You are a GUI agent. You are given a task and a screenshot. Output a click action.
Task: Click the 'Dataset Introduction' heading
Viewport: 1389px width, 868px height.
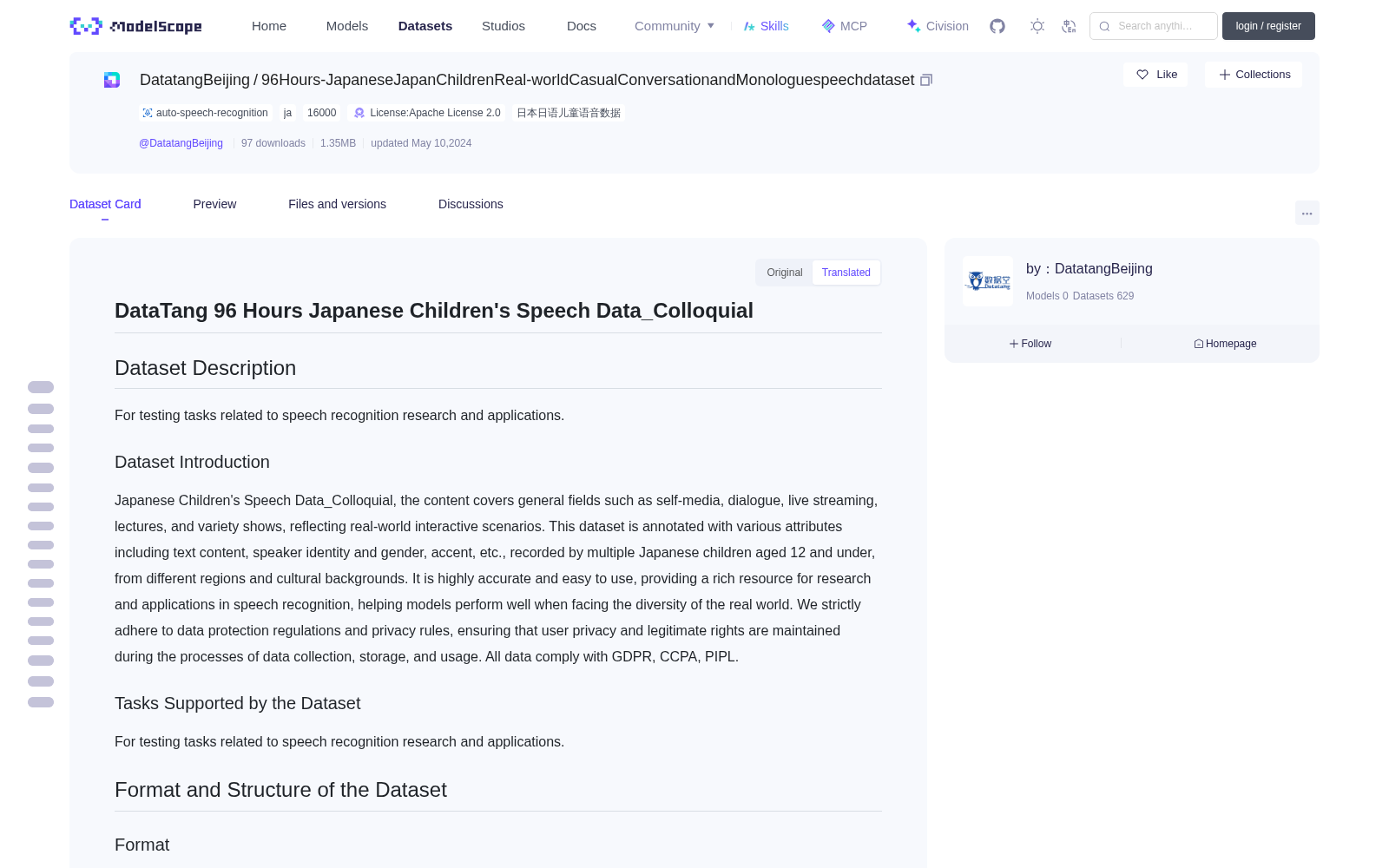pos(192,463)
